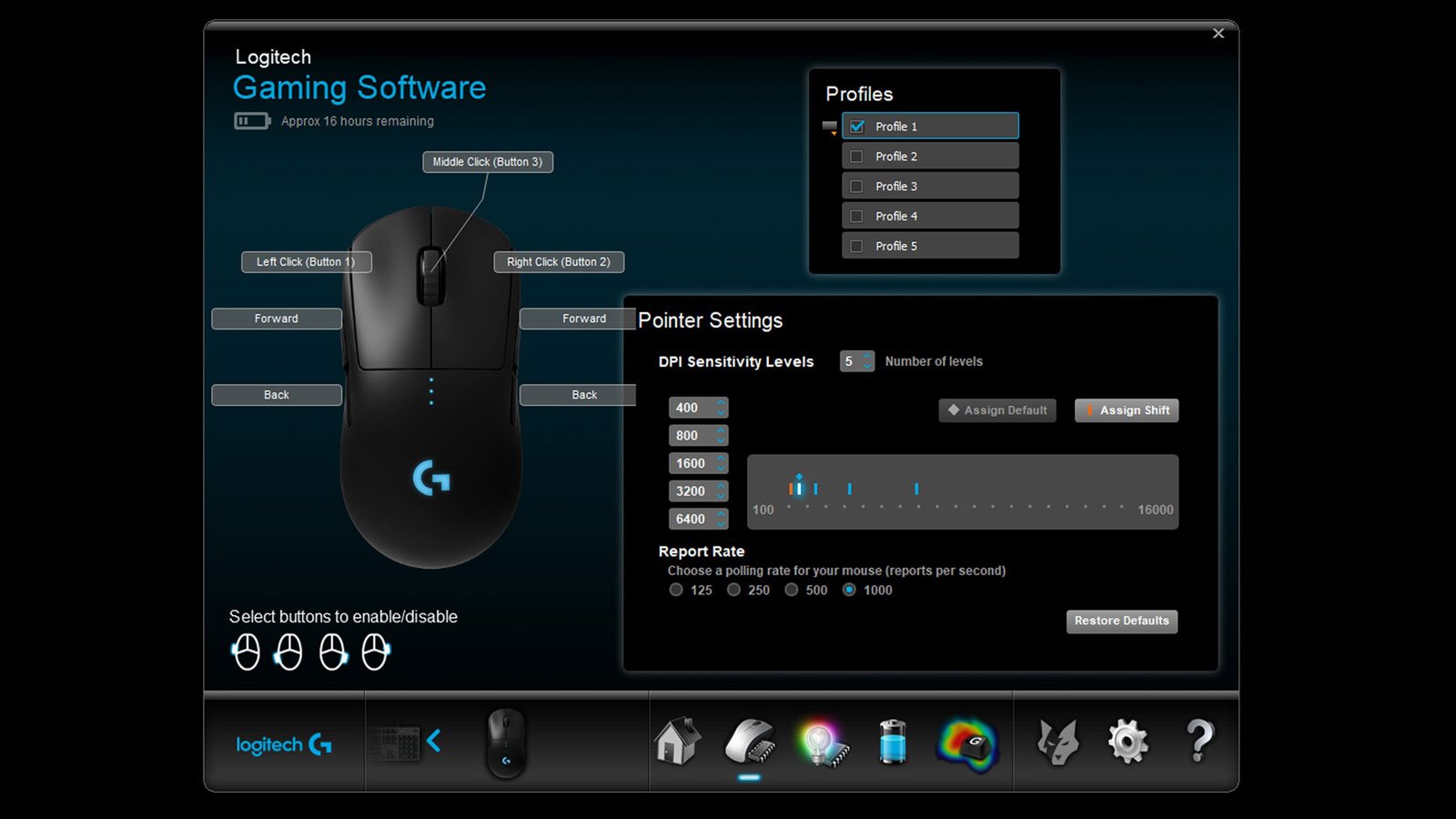
Task: Click the 3200 DPI marker on slider
Action: point(849,489)
